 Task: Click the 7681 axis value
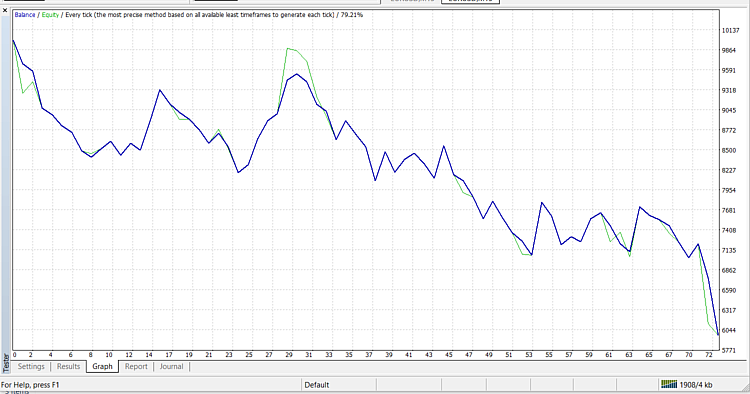pyautogui.click(x=729, y=210)
